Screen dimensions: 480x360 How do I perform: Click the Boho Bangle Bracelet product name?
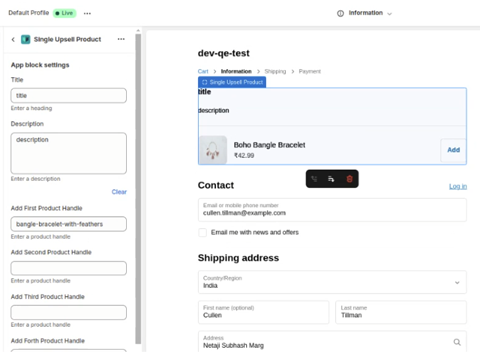pyautogui.click(x=269, y=145)
